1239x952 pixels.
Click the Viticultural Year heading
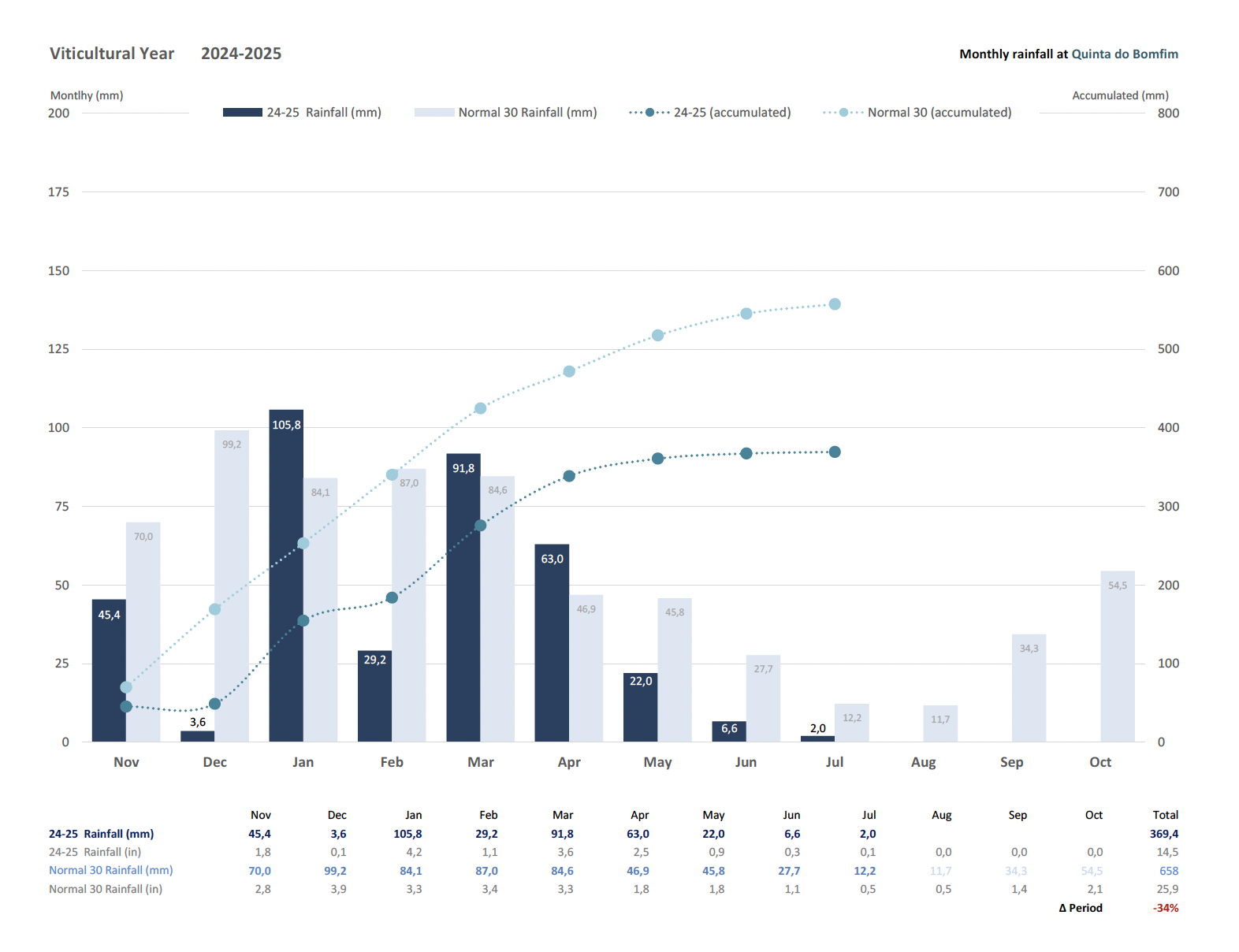[x=112, y=54]
